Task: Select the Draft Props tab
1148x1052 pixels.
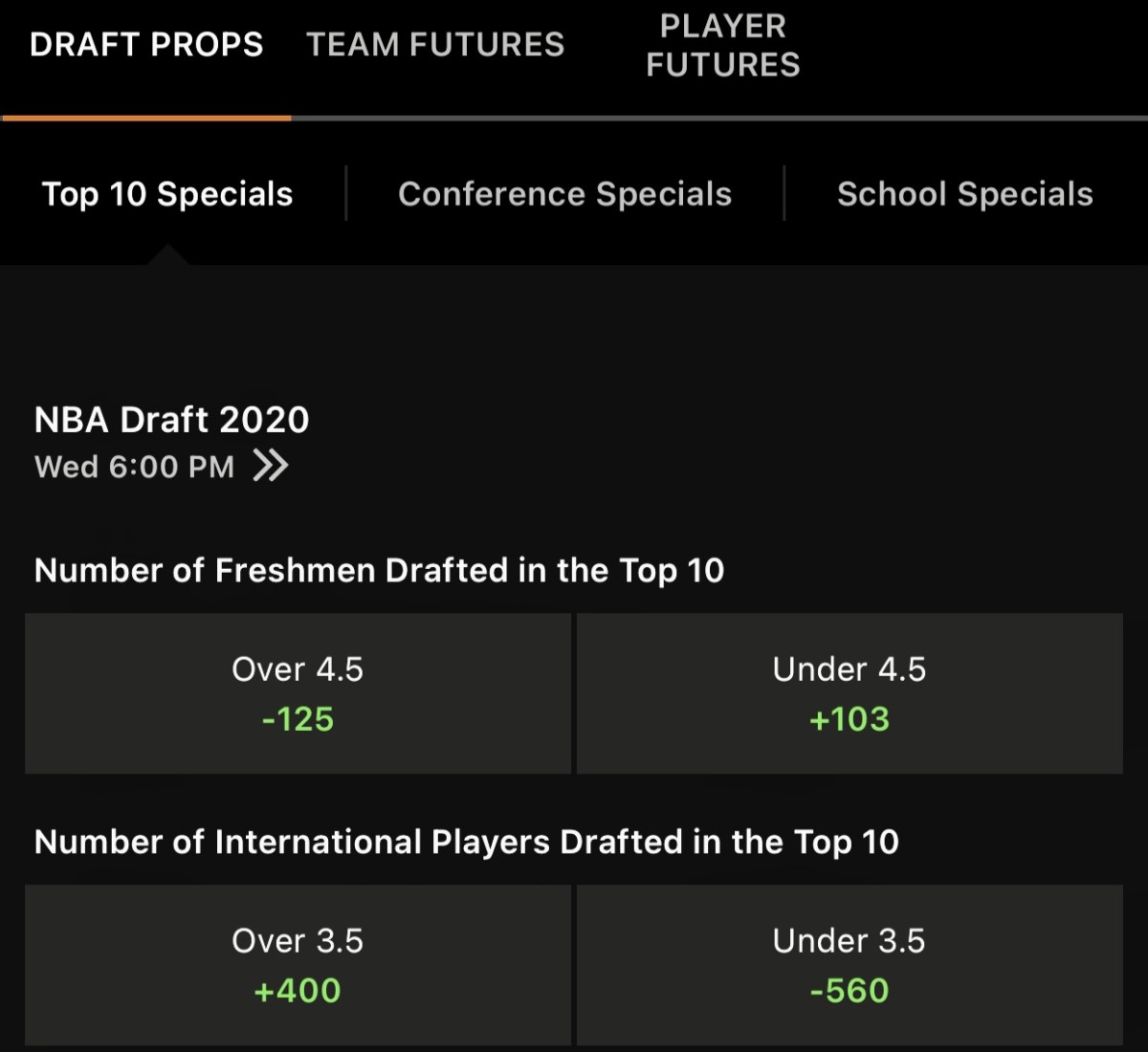Action: 146,45
